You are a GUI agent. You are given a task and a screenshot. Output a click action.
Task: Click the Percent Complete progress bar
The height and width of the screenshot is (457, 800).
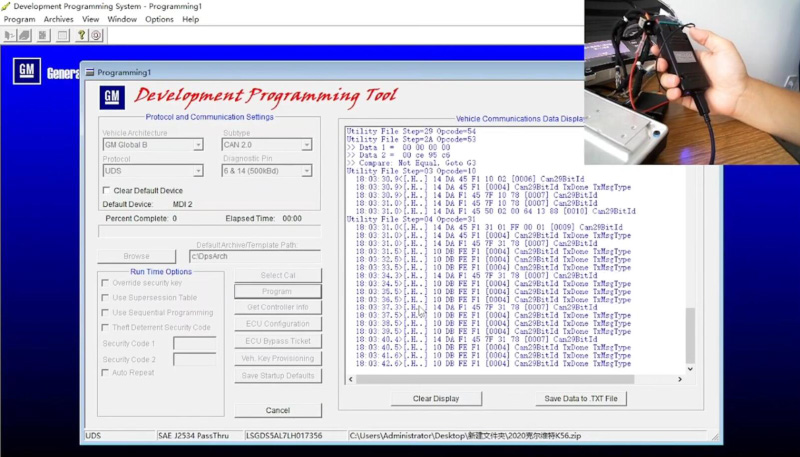tap(209, 232)
